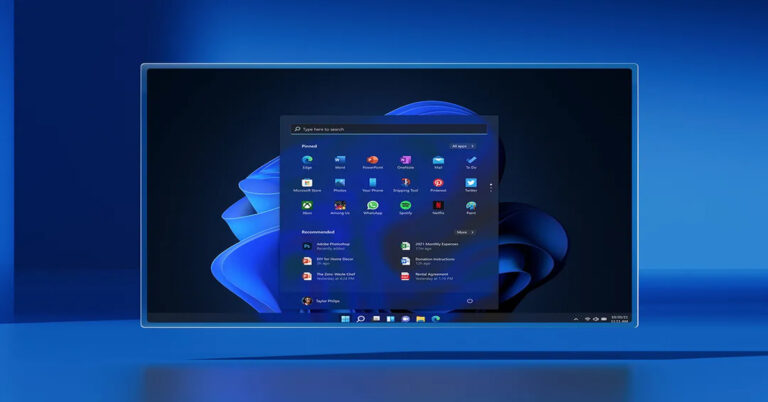Viewport: 768px width, 402px height.
Task: Open Chat from the taskbar
Action: (406, 319)
